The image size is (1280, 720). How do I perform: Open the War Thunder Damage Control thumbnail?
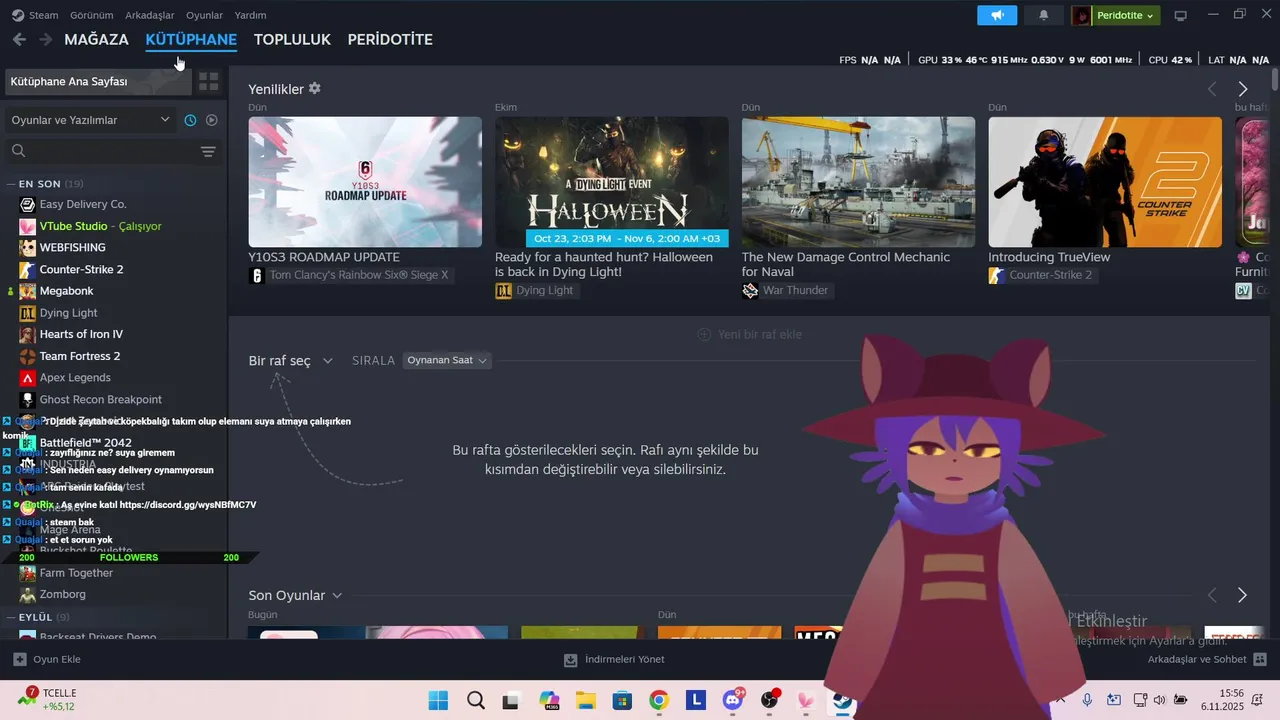point(858,182)
